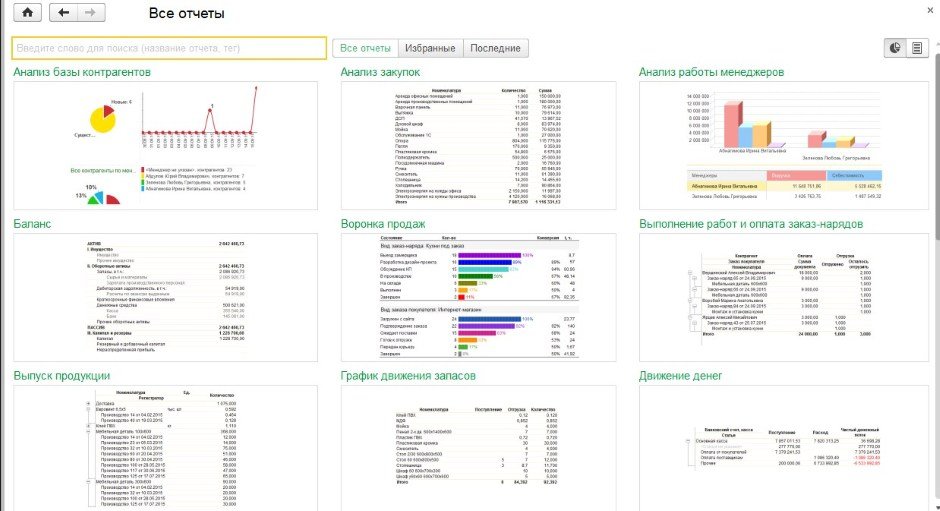
Task: Open the Избранные tab
Action: [x=429, y=48]
